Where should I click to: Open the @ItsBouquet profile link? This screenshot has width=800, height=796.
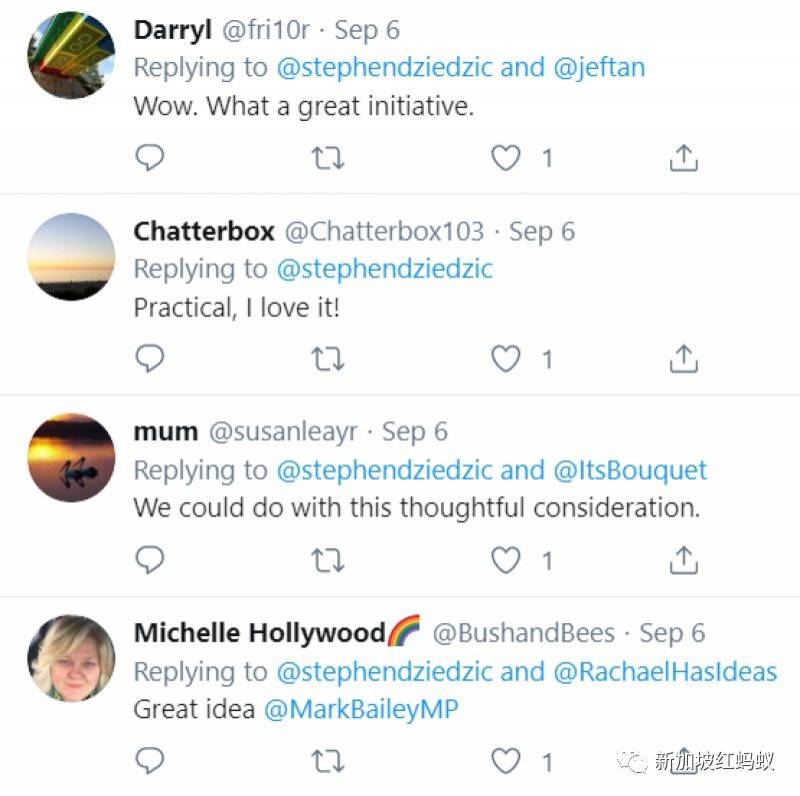[x=630, y=470]
